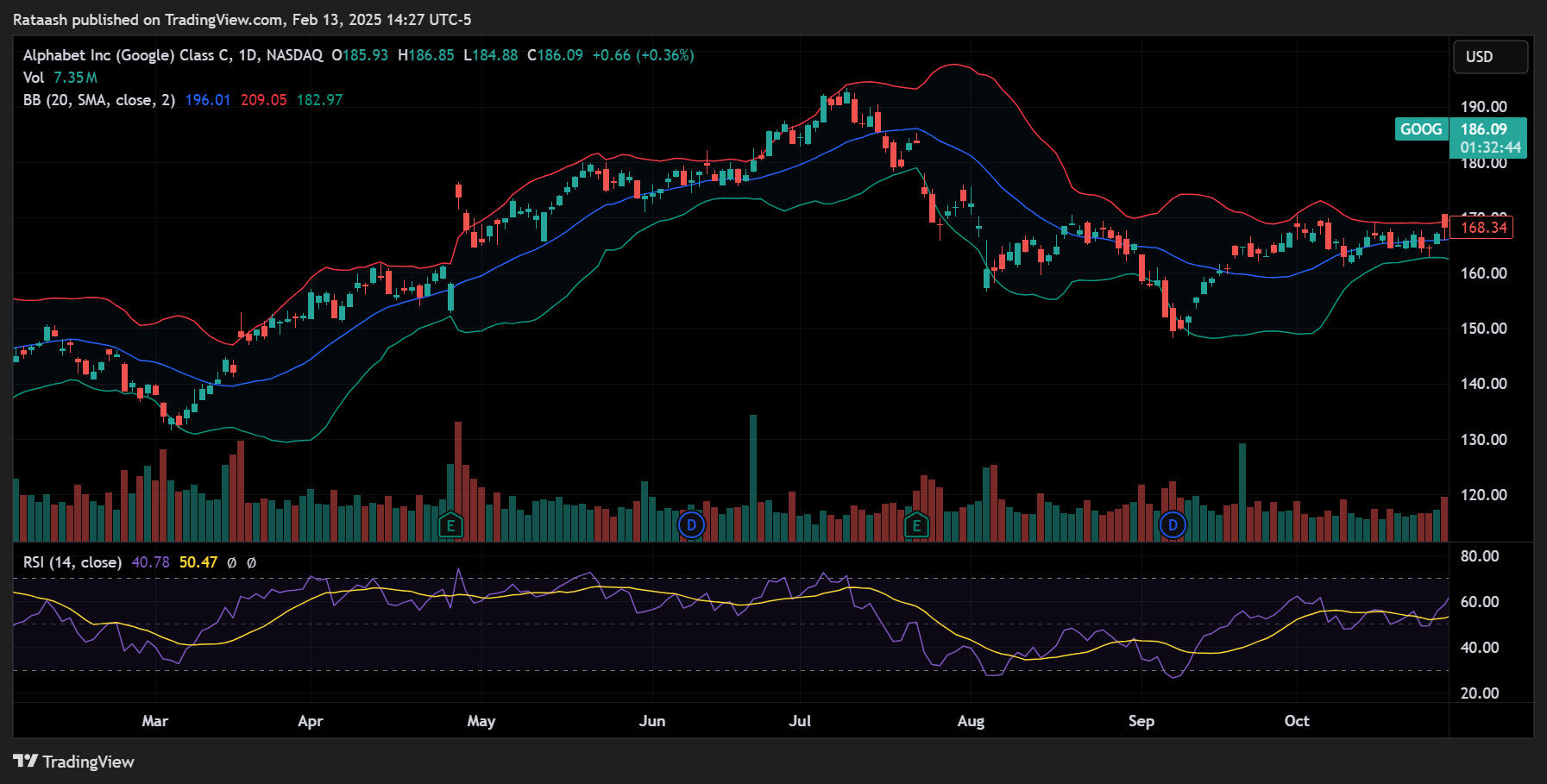
Task: Click the RSI (14, close) legend
Action: coord(72,562)
